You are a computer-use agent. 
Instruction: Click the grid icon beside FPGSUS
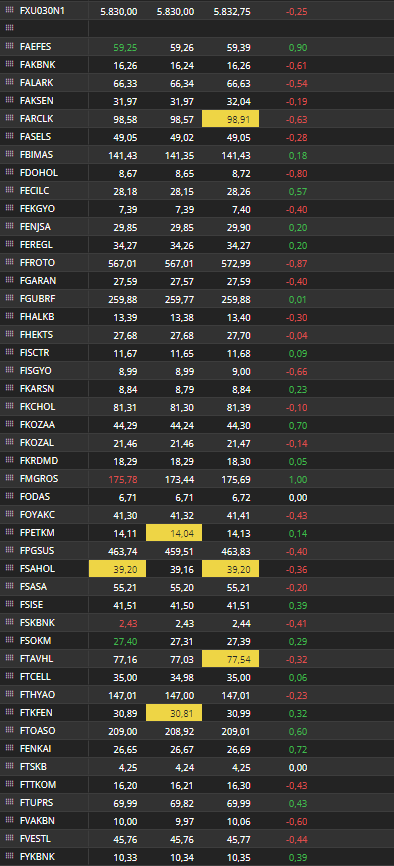9,551
